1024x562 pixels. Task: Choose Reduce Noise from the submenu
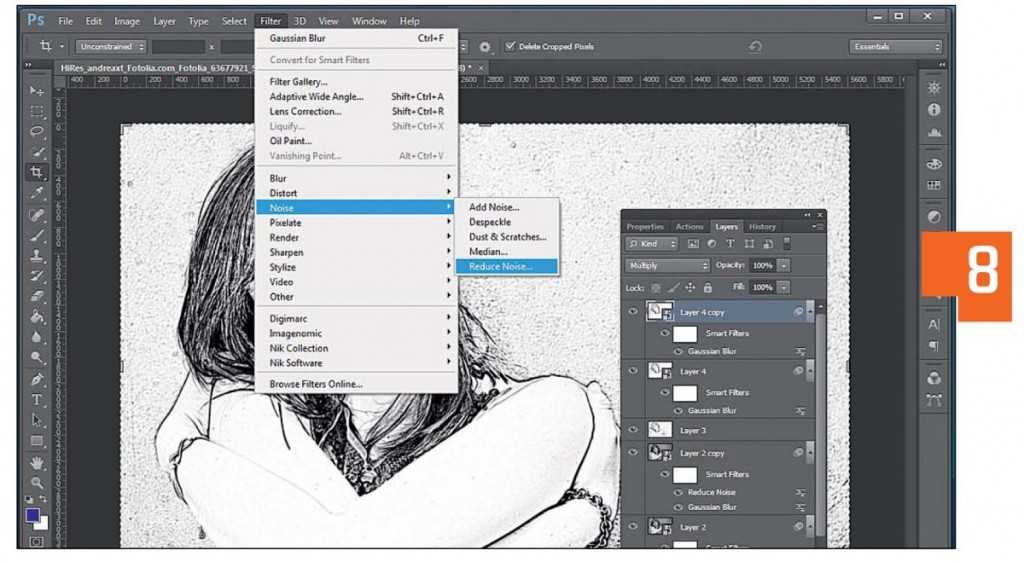pyautogui.click(x=501, y=267)
